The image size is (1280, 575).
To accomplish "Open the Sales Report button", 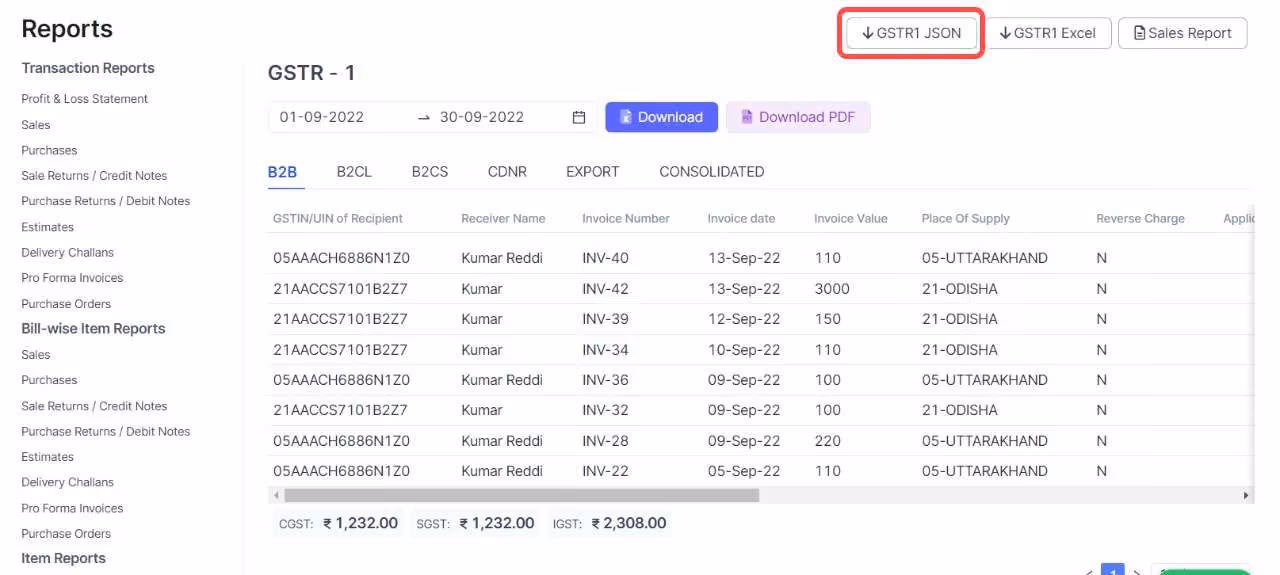I will coord(1182,33).
